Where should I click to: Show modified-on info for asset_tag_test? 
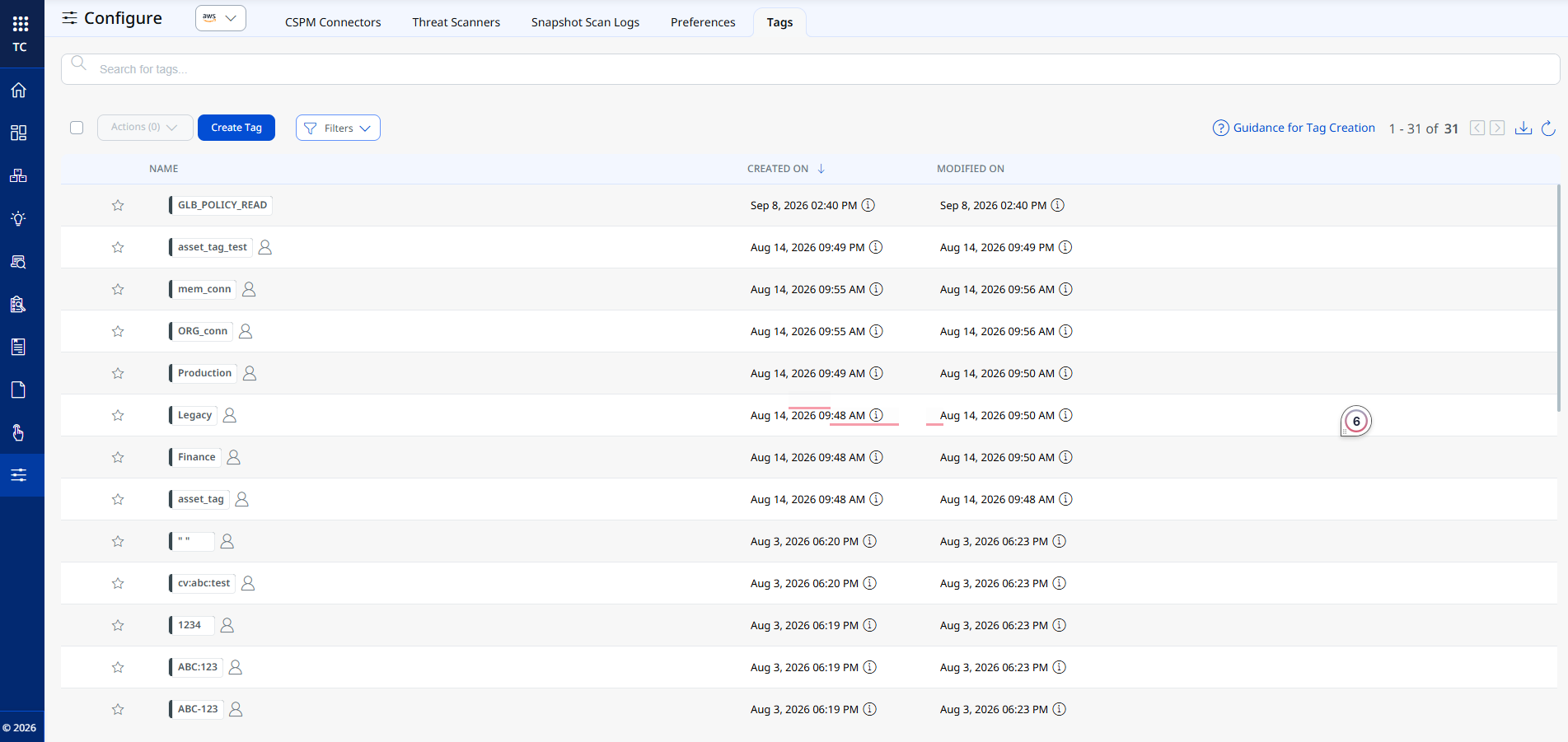(x=1065, y=247)
